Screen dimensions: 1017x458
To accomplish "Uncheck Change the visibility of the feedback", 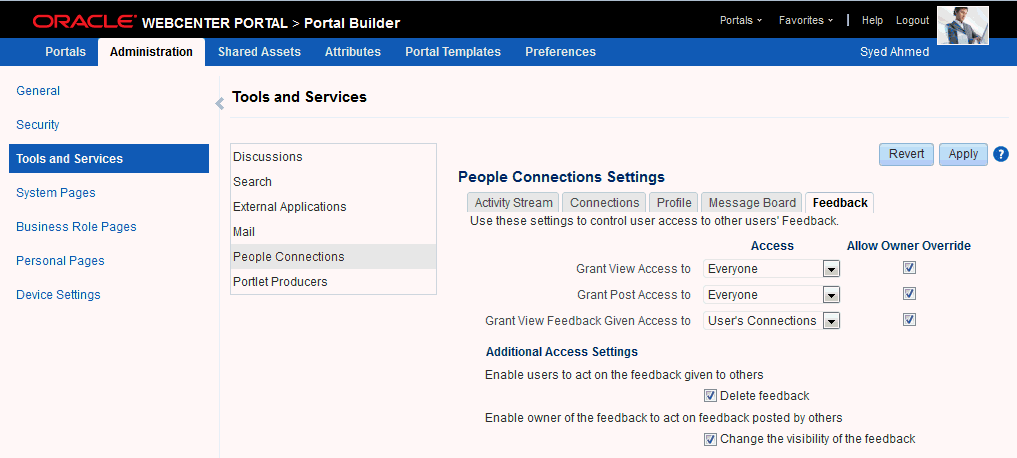I will click(x=710, y=439).
